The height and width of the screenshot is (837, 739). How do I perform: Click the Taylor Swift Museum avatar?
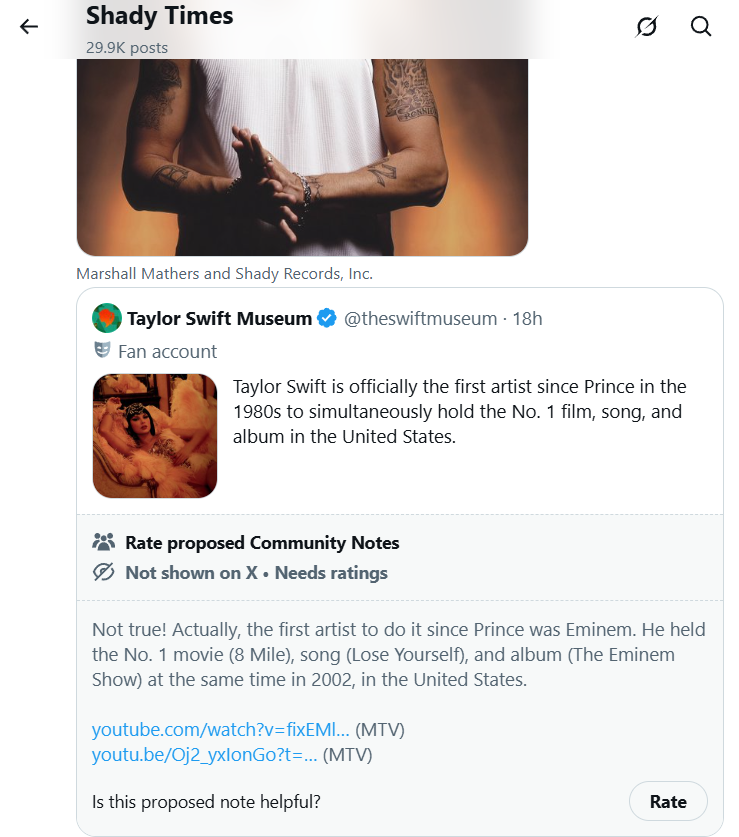point(106,319)
